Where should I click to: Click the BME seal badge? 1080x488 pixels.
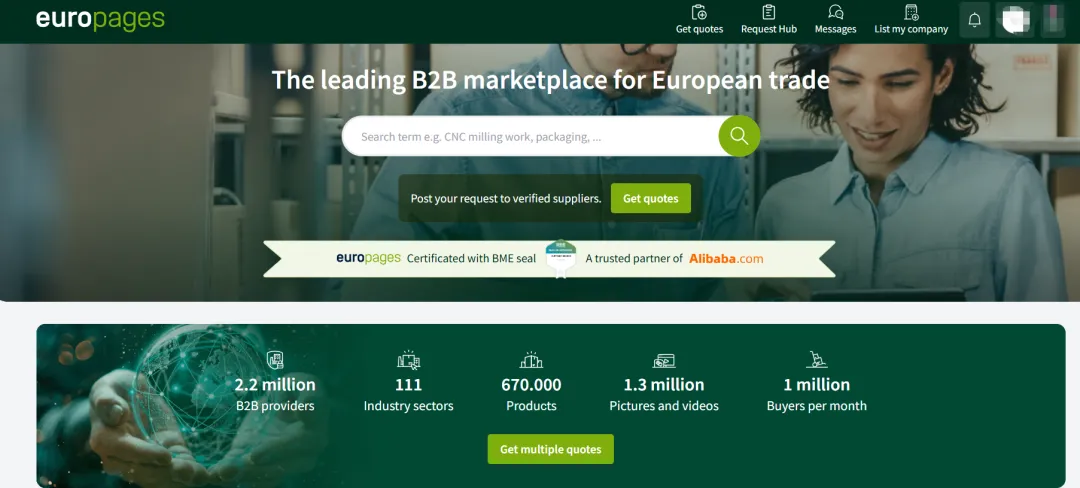[x=561, y=258]
